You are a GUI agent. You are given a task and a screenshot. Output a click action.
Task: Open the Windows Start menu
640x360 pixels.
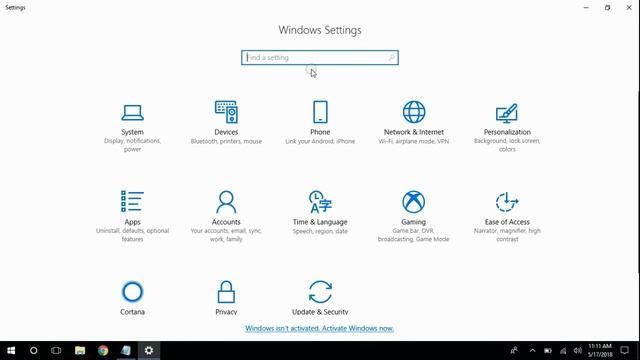point(11,351)
